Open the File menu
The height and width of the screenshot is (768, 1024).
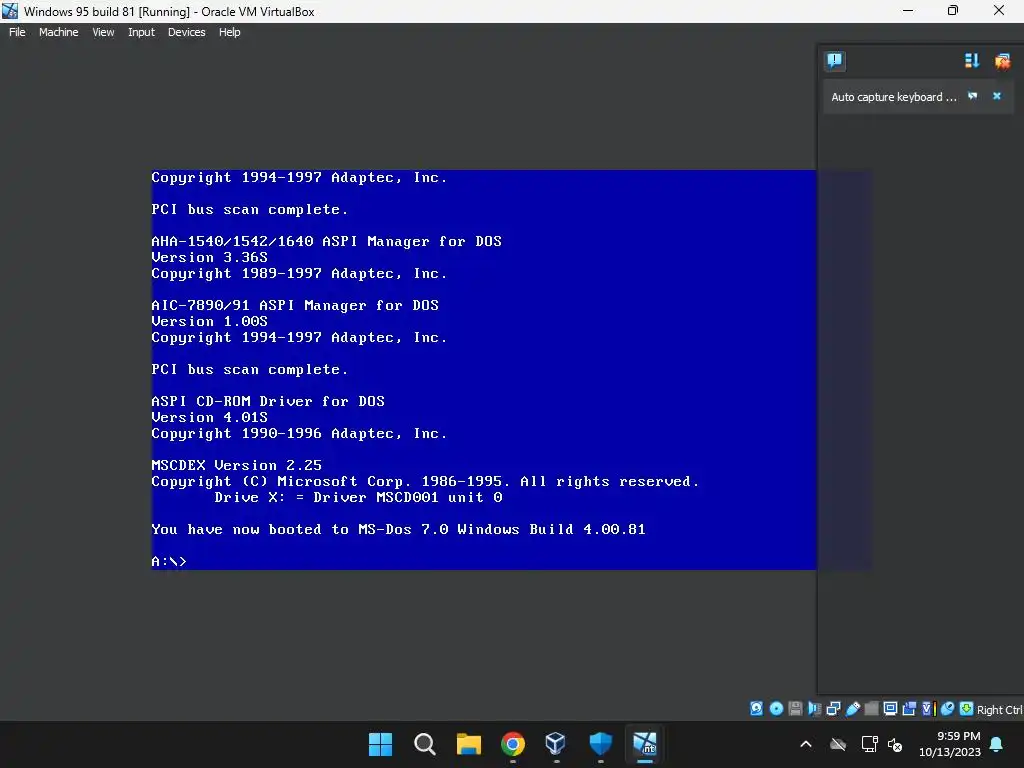click(17, 32)
